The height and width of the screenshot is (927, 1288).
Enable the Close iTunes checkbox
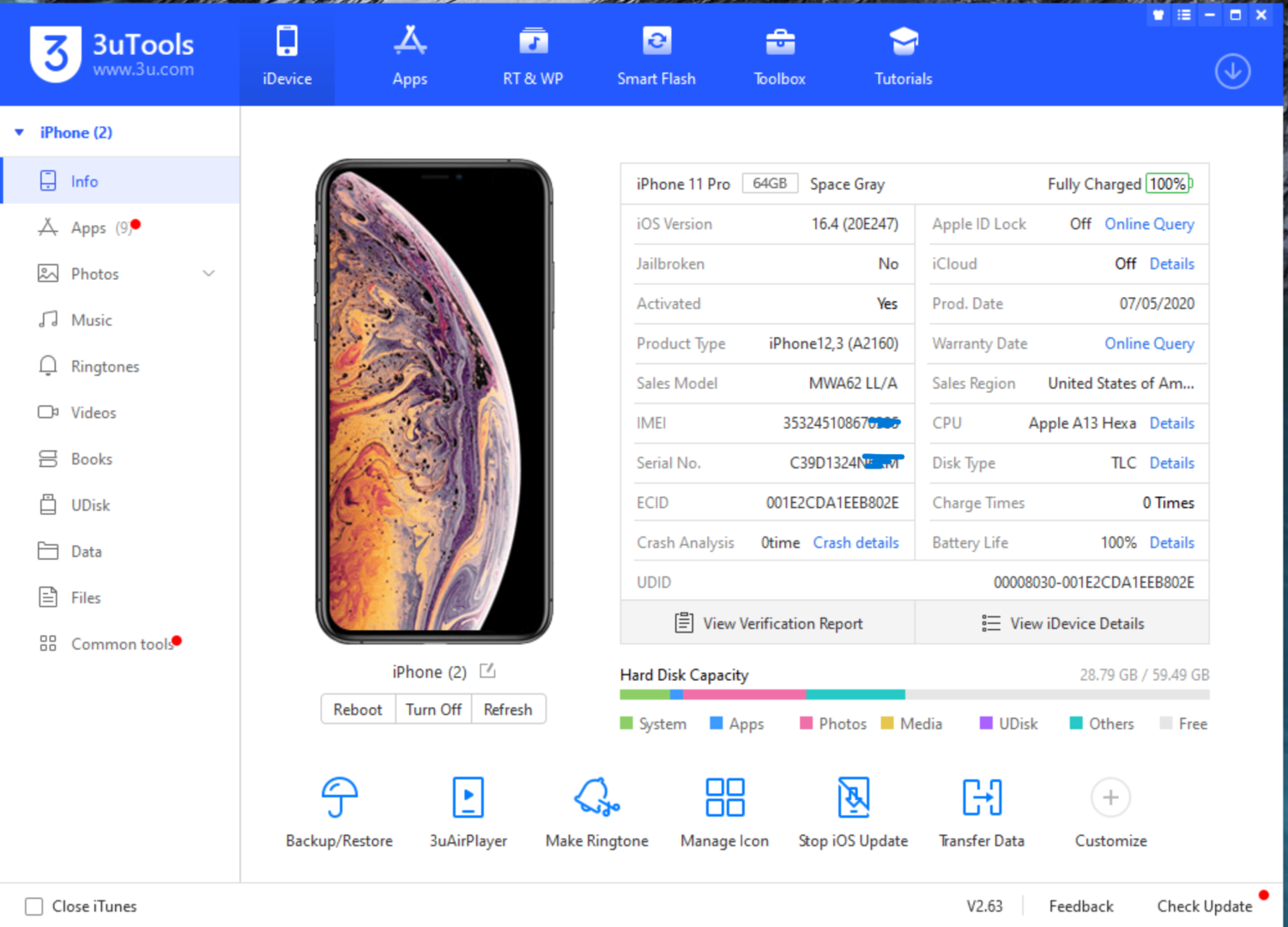point(33,906)
